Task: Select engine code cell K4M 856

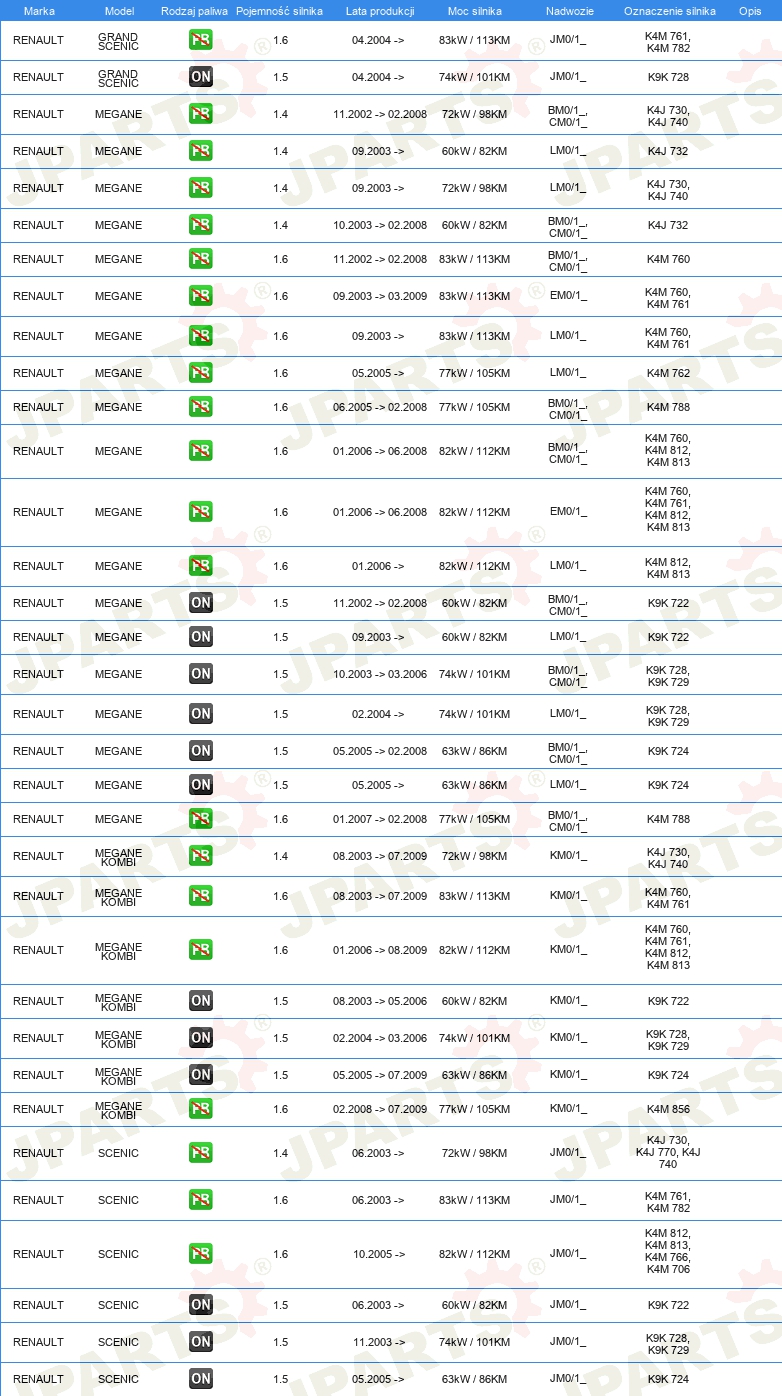Action: point(668,1109)
